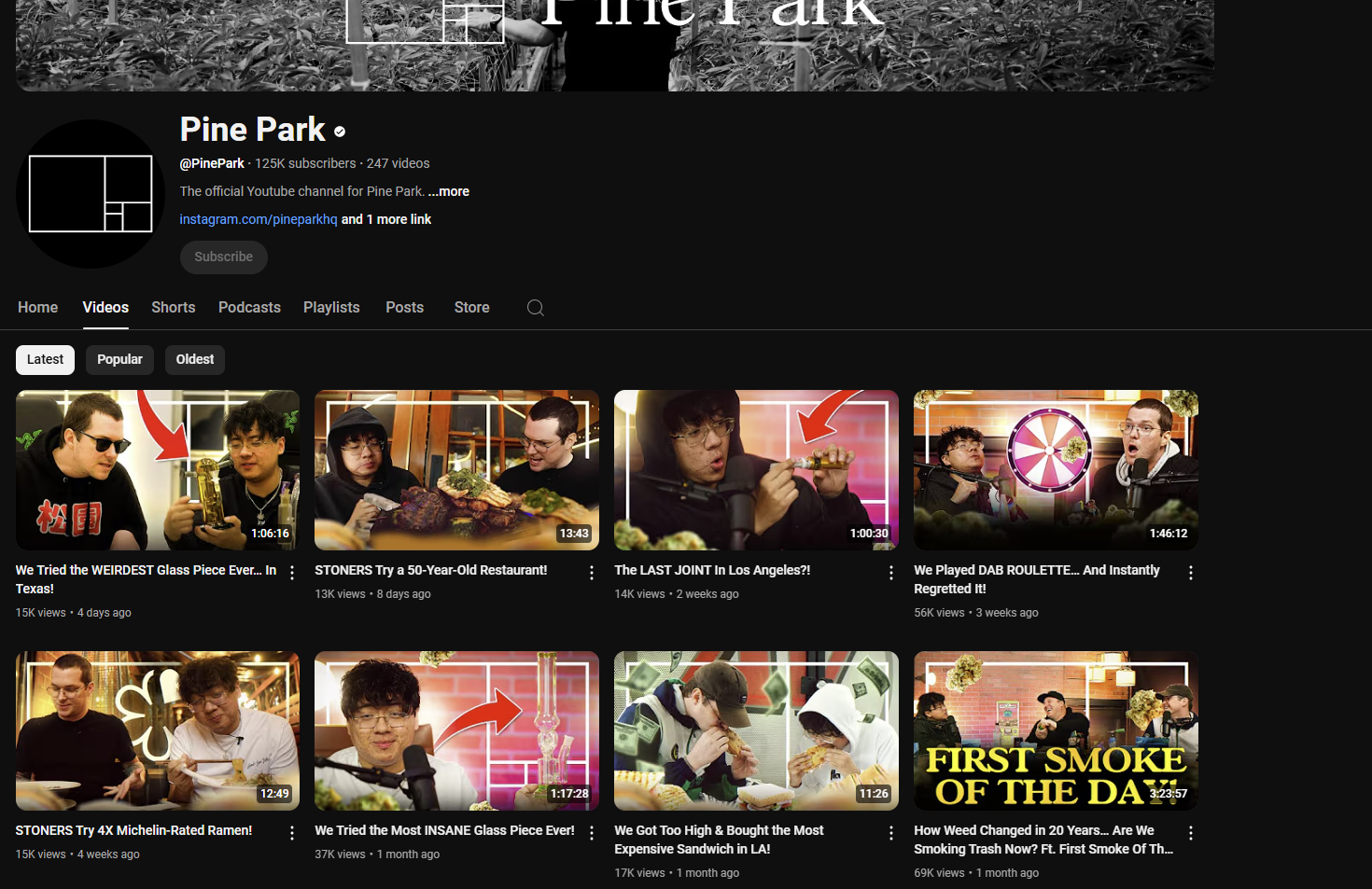Viewport: 1372px width, 889px height.
Task: Open options menu for WEIRDEST Glass Piece video
Action: 292,573
